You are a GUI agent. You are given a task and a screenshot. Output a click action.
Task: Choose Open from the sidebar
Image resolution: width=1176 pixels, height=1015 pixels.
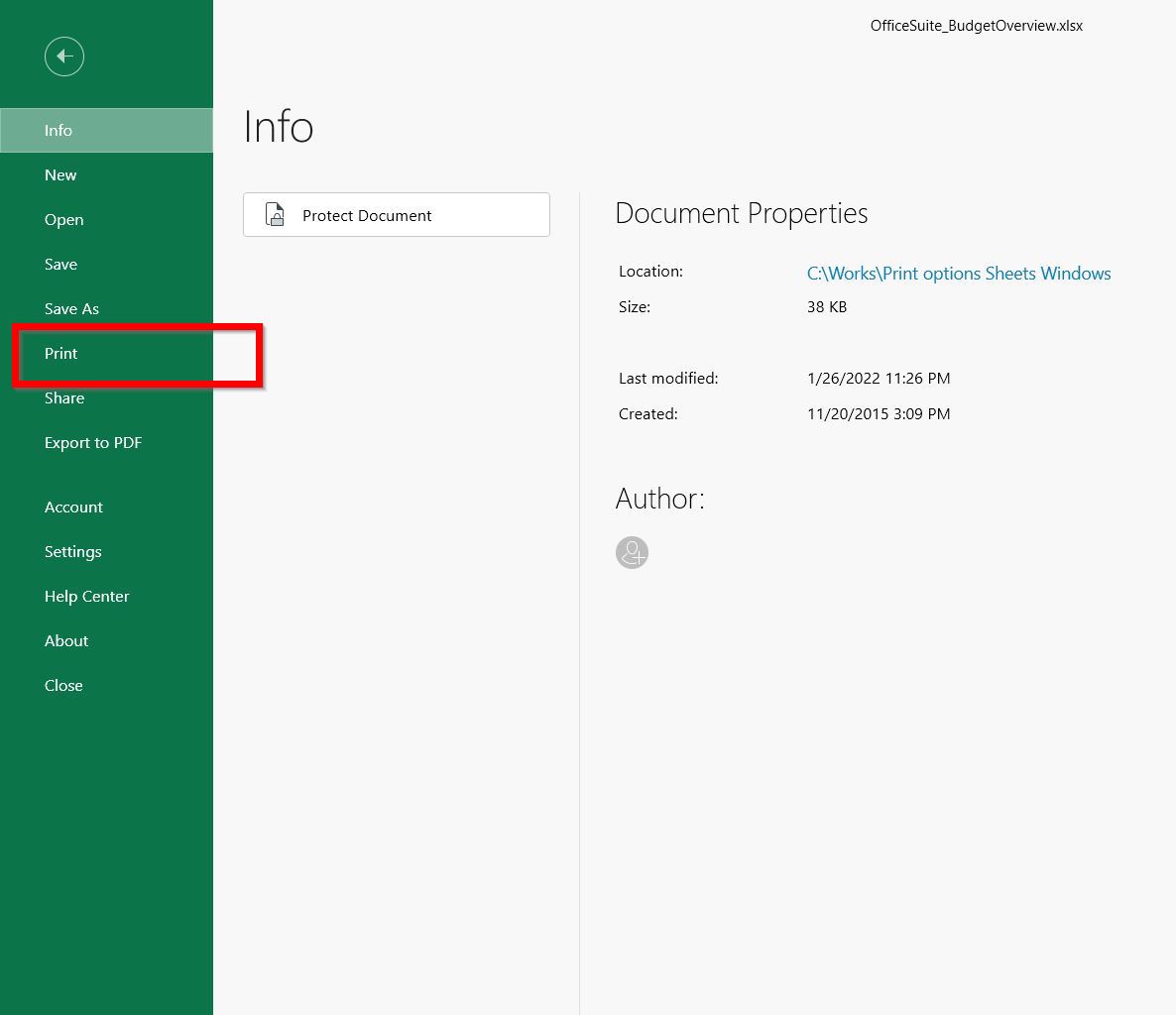106,220
